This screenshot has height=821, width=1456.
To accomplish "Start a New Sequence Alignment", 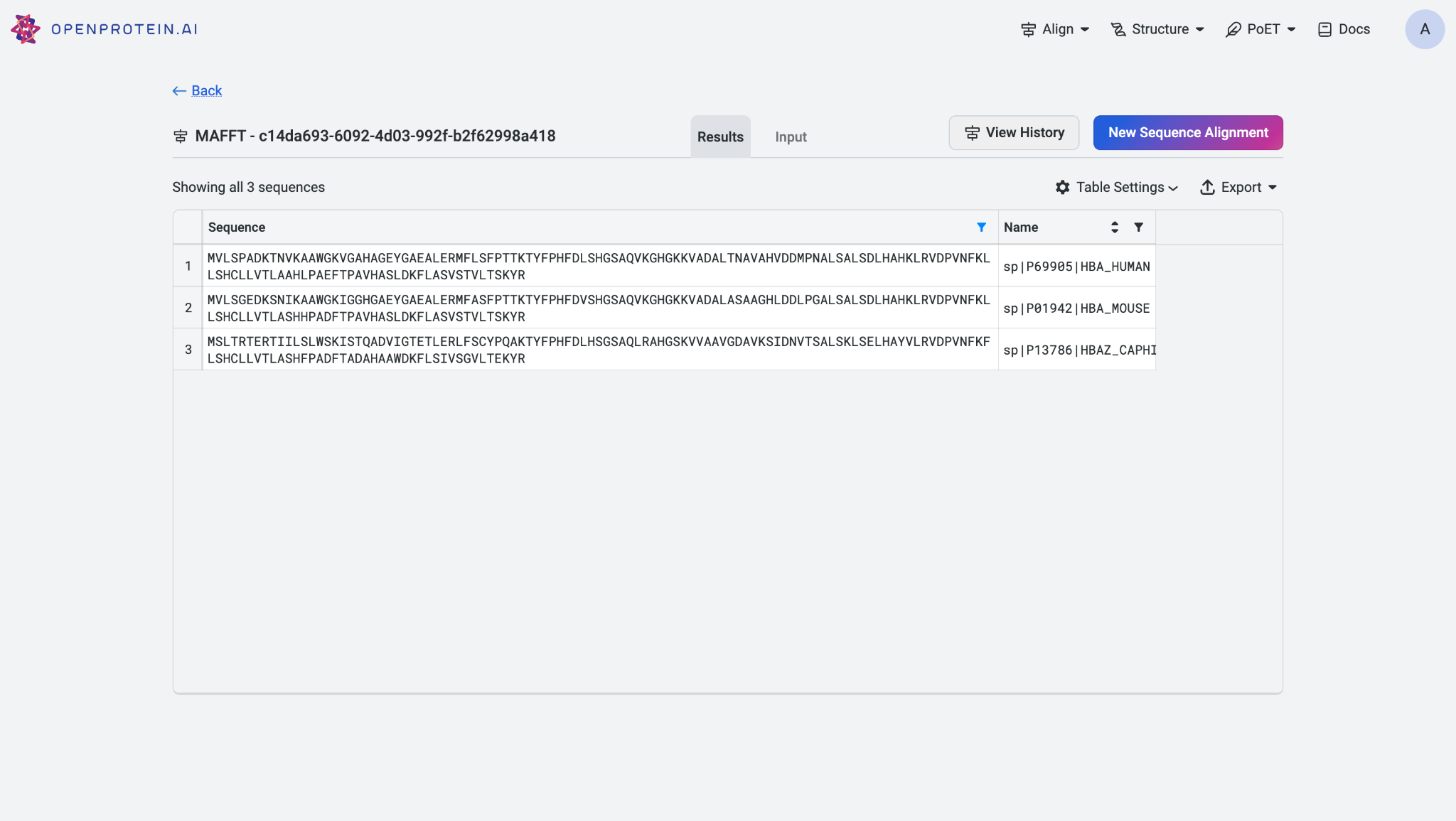I will 1188,133.
